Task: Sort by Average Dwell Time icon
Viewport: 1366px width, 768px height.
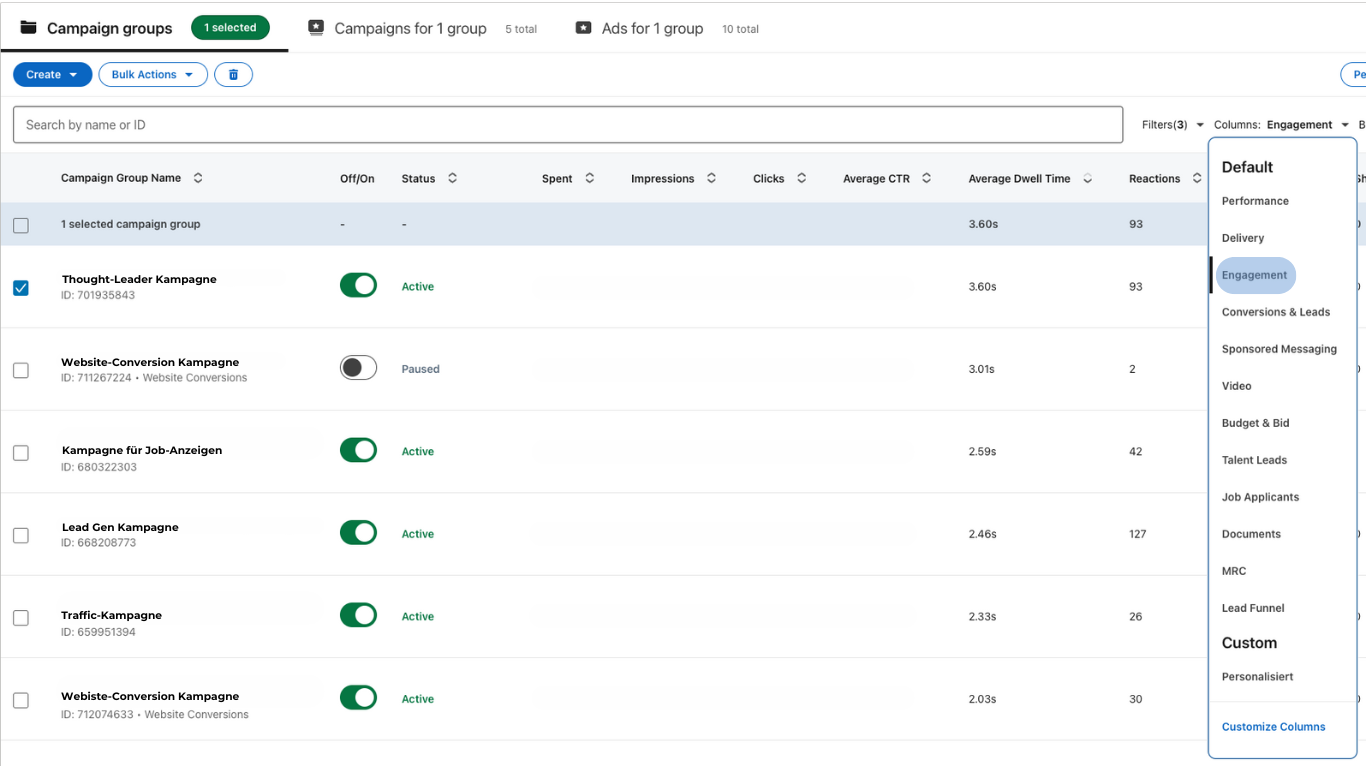Action: (x=1087, y=179)
